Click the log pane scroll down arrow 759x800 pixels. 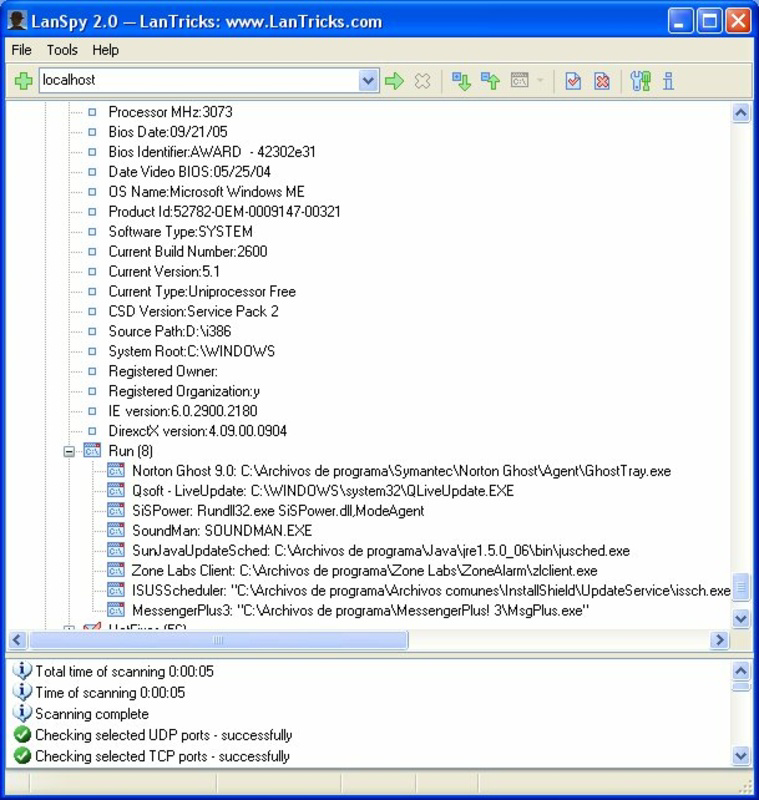pyautogui.click(x=741, y=755)
